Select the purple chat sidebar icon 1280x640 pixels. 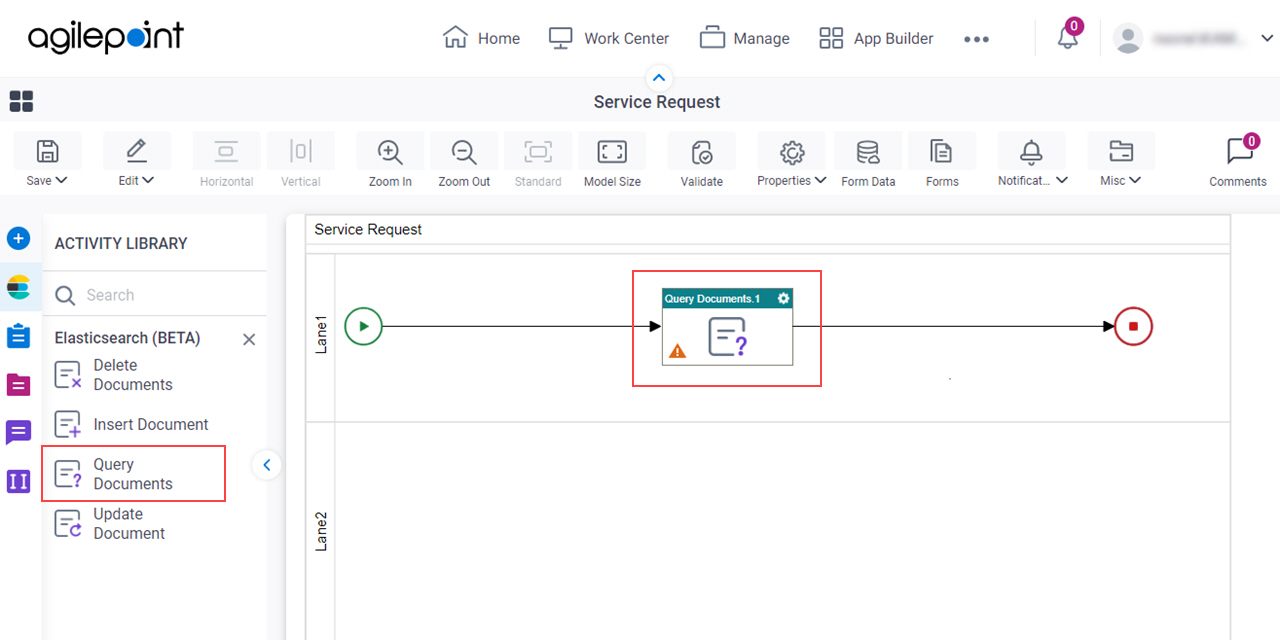(18, 432)
